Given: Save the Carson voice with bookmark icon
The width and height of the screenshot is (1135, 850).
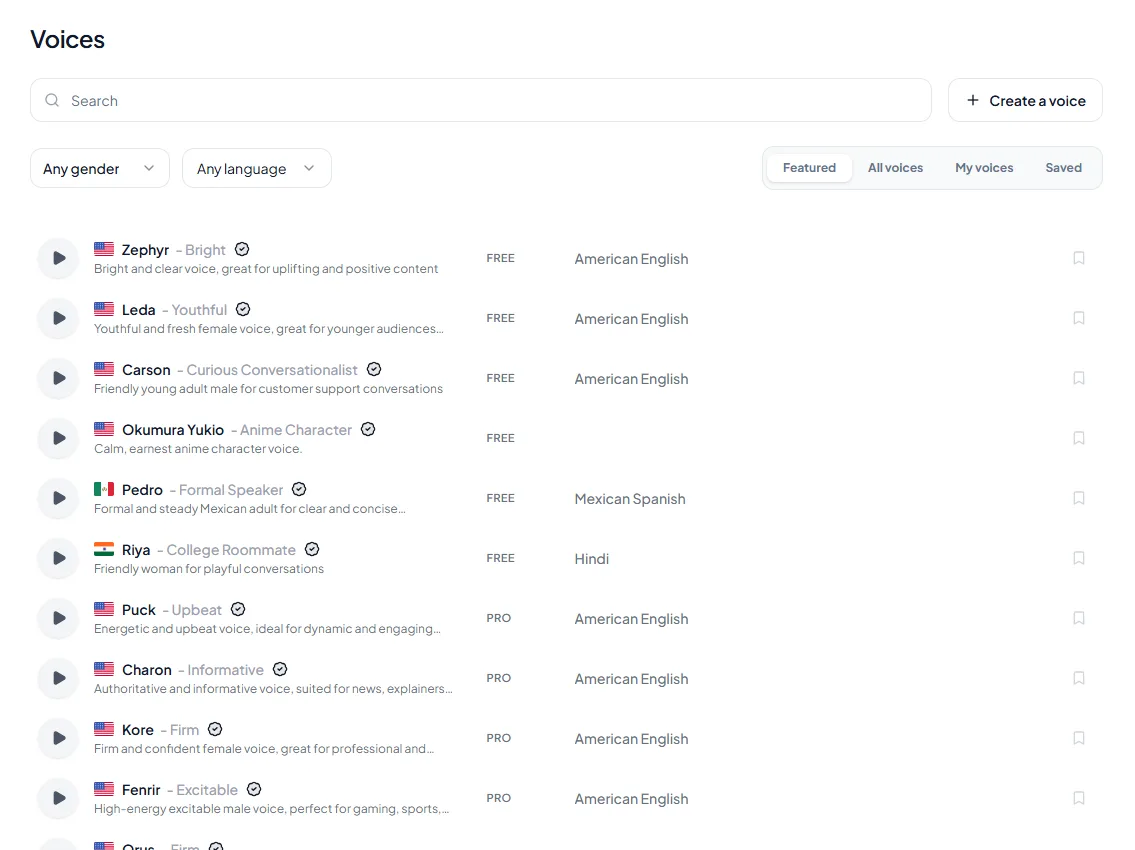Looking at the screenshot, I should [1079, 378].
